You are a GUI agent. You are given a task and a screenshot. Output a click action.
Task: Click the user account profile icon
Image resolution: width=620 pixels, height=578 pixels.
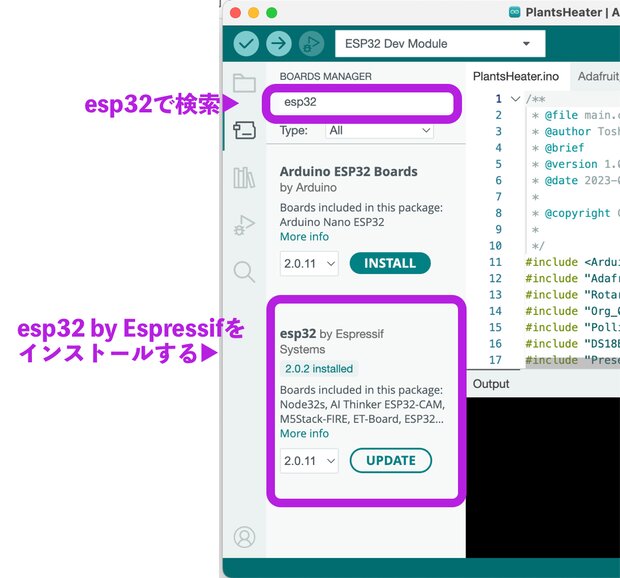pos(244,537)
